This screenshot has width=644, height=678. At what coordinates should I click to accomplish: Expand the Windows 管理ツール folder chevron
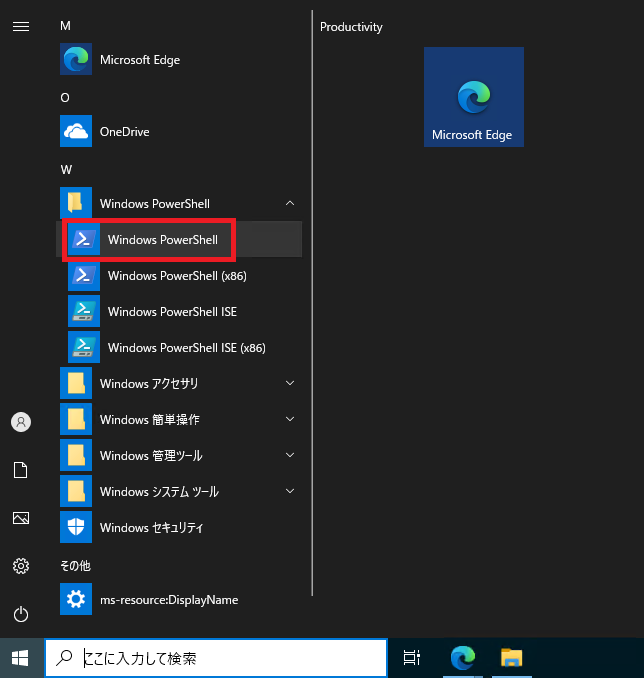(290, 455)
